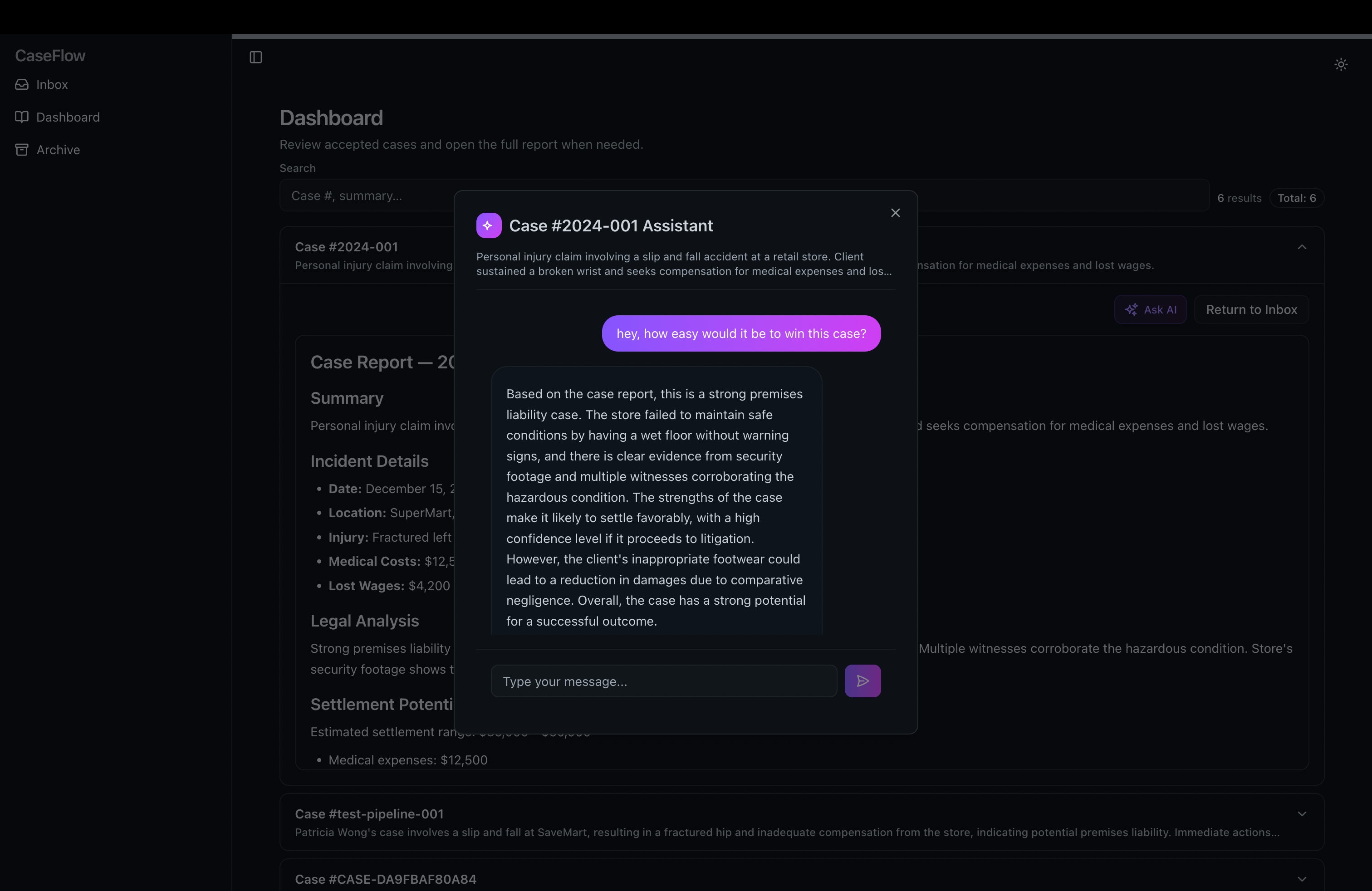Open the Archive menu item
The width and height of the screenshot is (1372, 891).
58,150
